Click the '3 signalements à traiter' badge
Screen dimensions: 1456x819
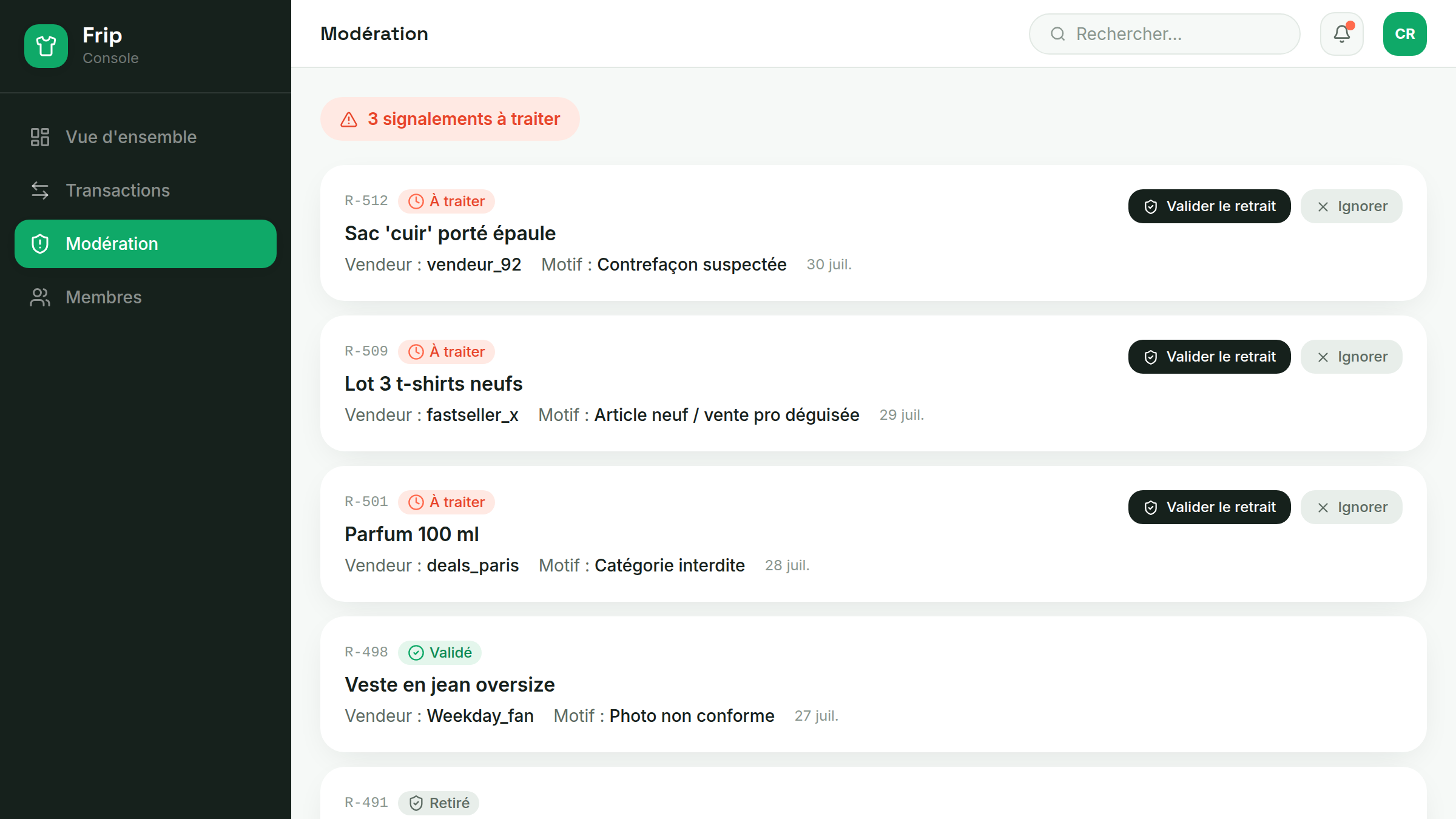click(x=450, y=119)
